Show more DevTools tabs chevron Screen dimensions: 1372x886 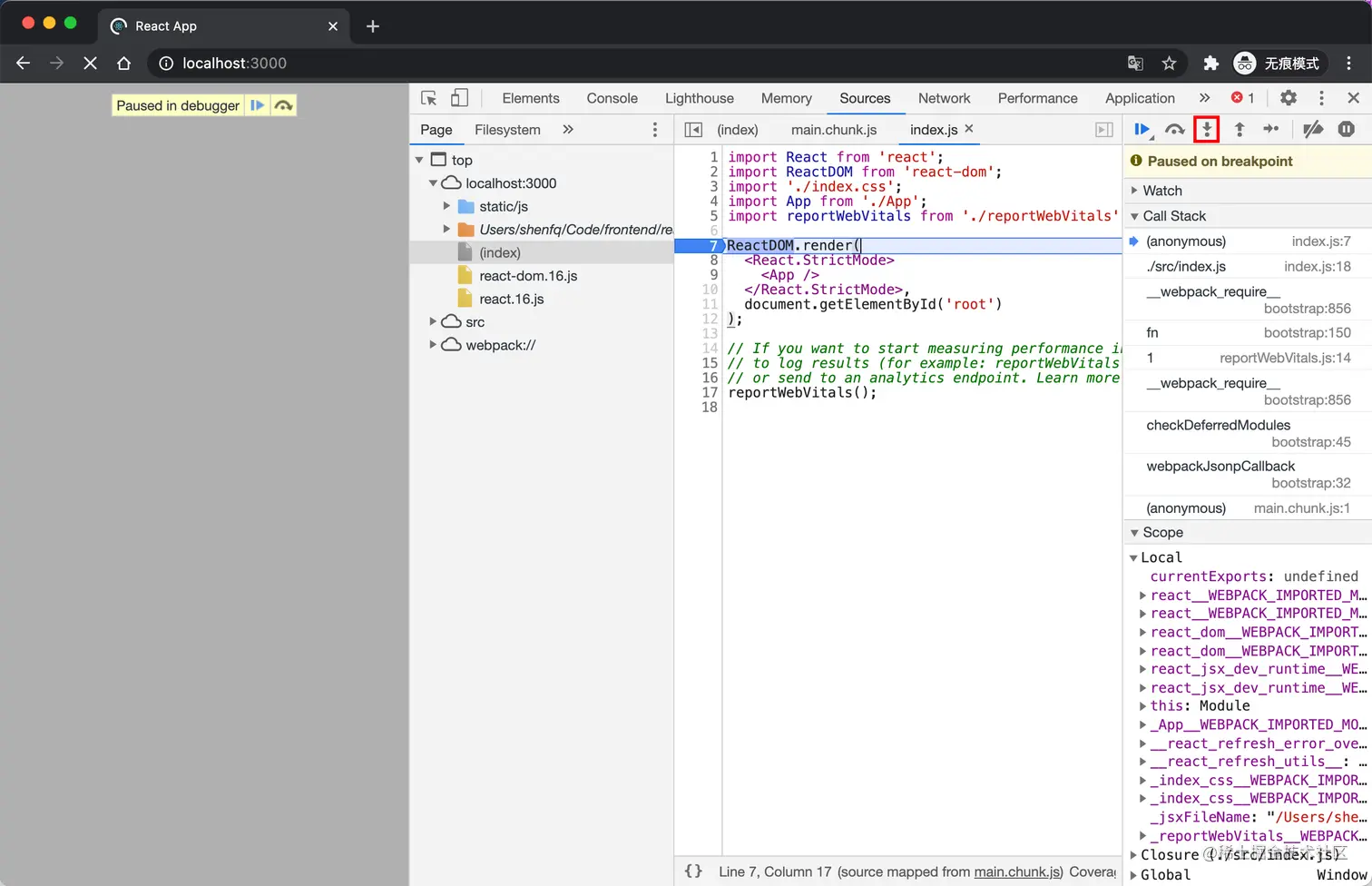tap(1204, 98)
